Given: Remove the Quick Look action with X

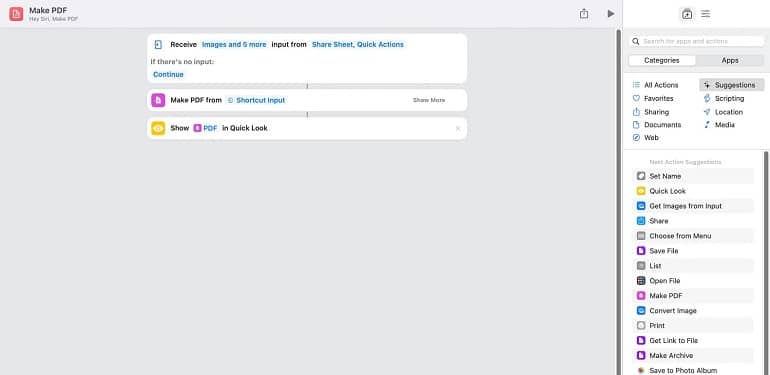Looking at the screenshot, I should click(458, 129).
